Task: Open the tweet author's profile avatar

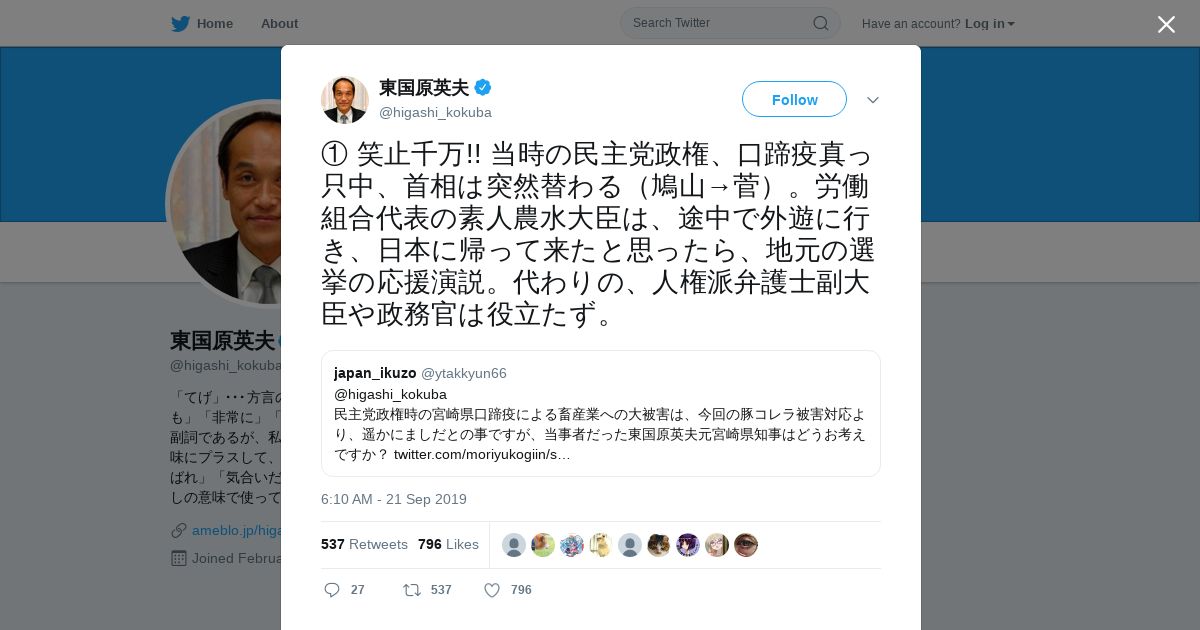Action: [345, 100]
